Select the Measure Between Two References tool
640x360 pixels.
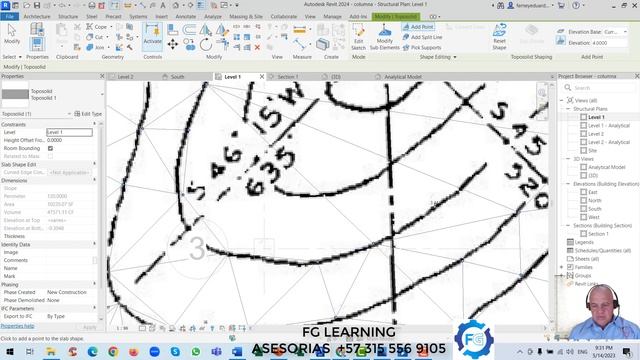(x=299, y=44)
